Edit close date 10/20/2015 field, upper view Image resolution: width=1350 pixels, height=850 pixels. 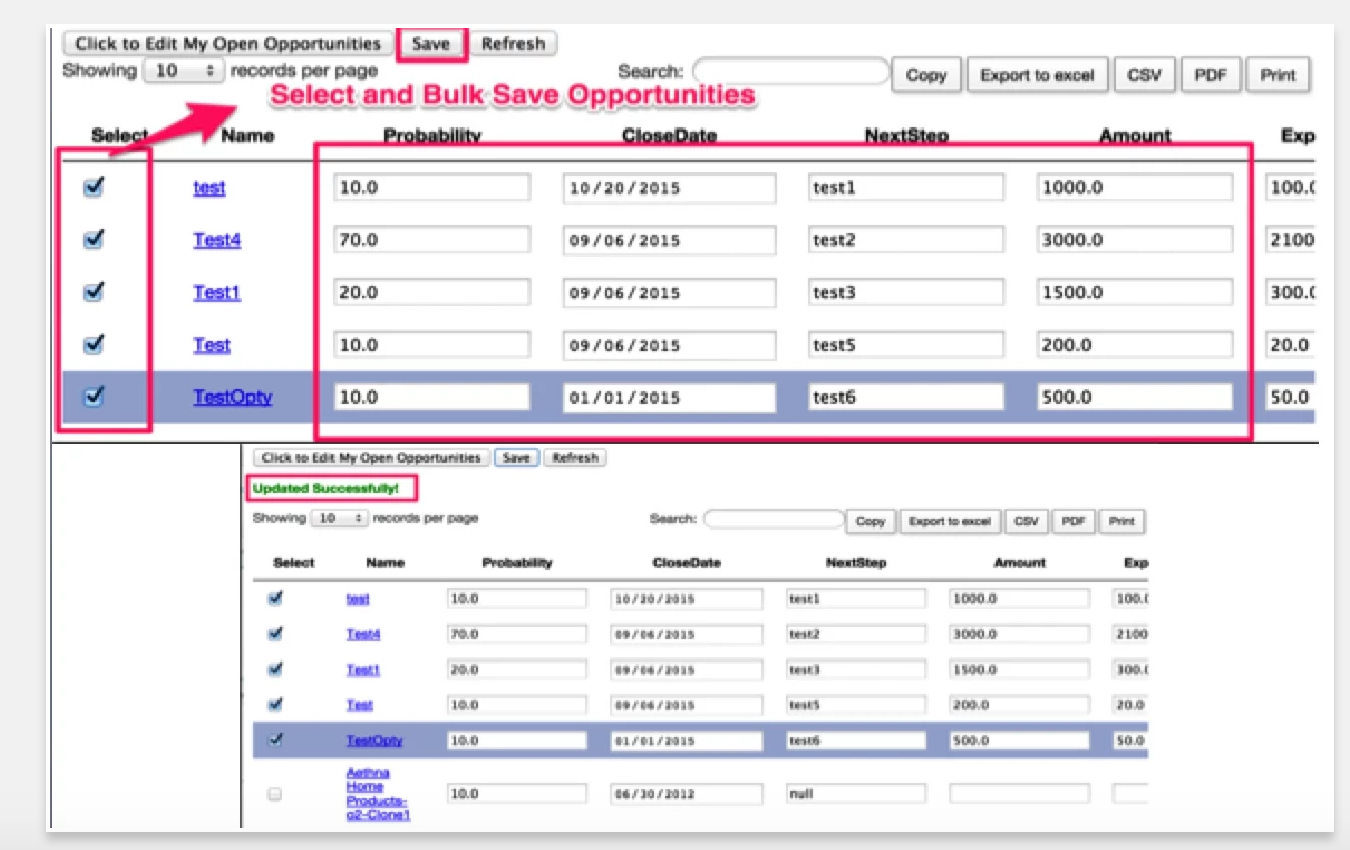click(x=669, y=188)
